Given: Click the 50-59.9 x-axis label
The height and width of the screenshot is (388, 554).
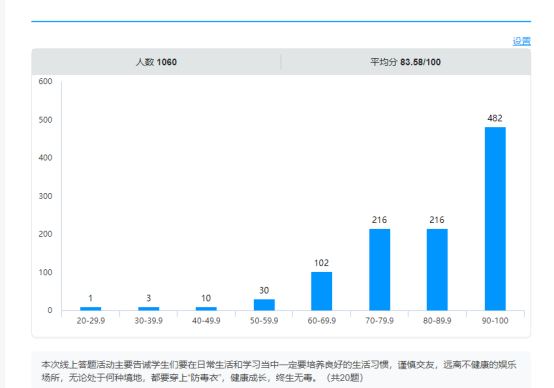Looking at the screenshot, I should pos(264,321).
